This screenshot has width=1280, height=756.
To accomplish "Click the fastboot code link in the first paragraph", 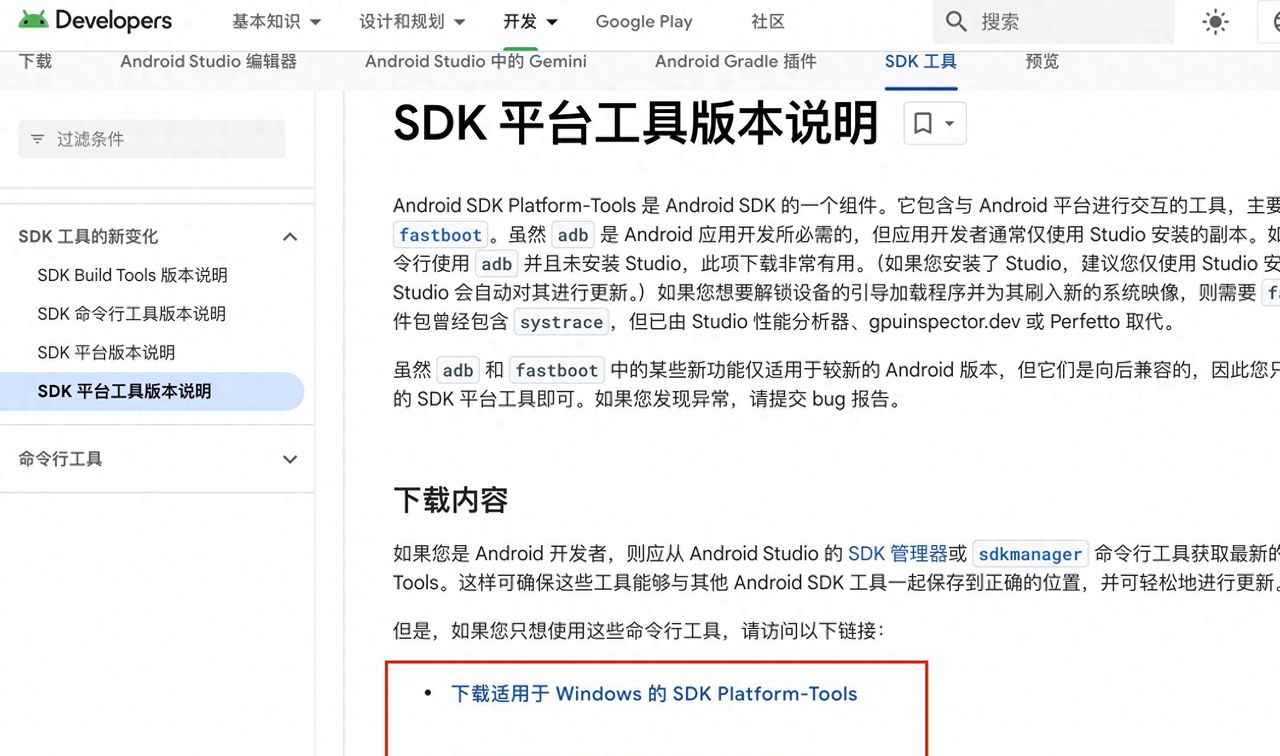I will 440,235.
